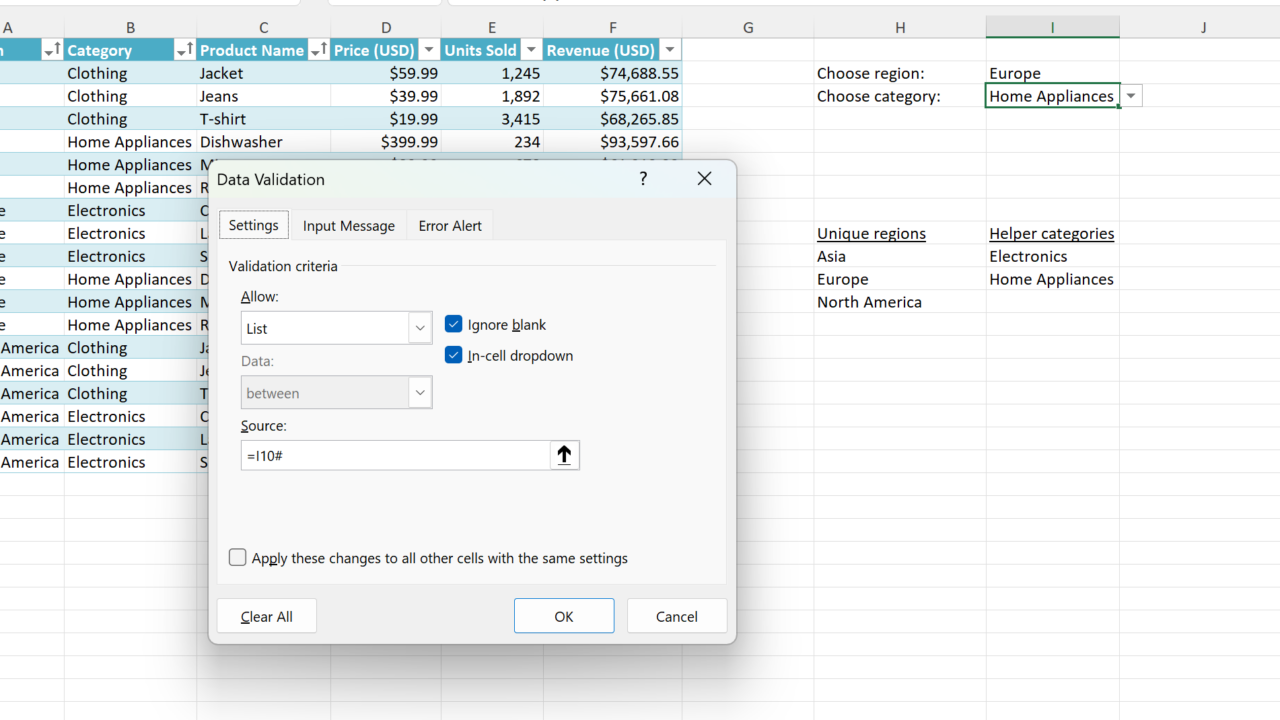This screenshot has height=720, width=1280.
Task: Open the category dropdown arrow beside Home Appliances
Action: coord(1131,96)
